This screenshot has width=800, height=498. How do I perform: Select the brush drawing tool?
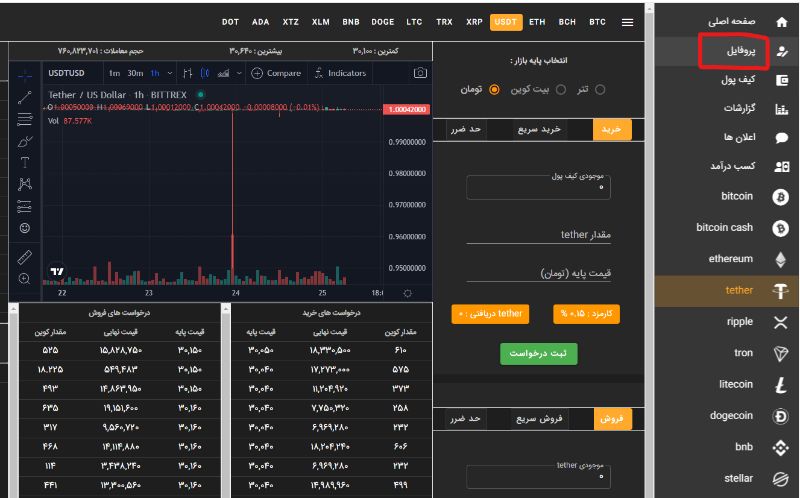coord(24,141)
